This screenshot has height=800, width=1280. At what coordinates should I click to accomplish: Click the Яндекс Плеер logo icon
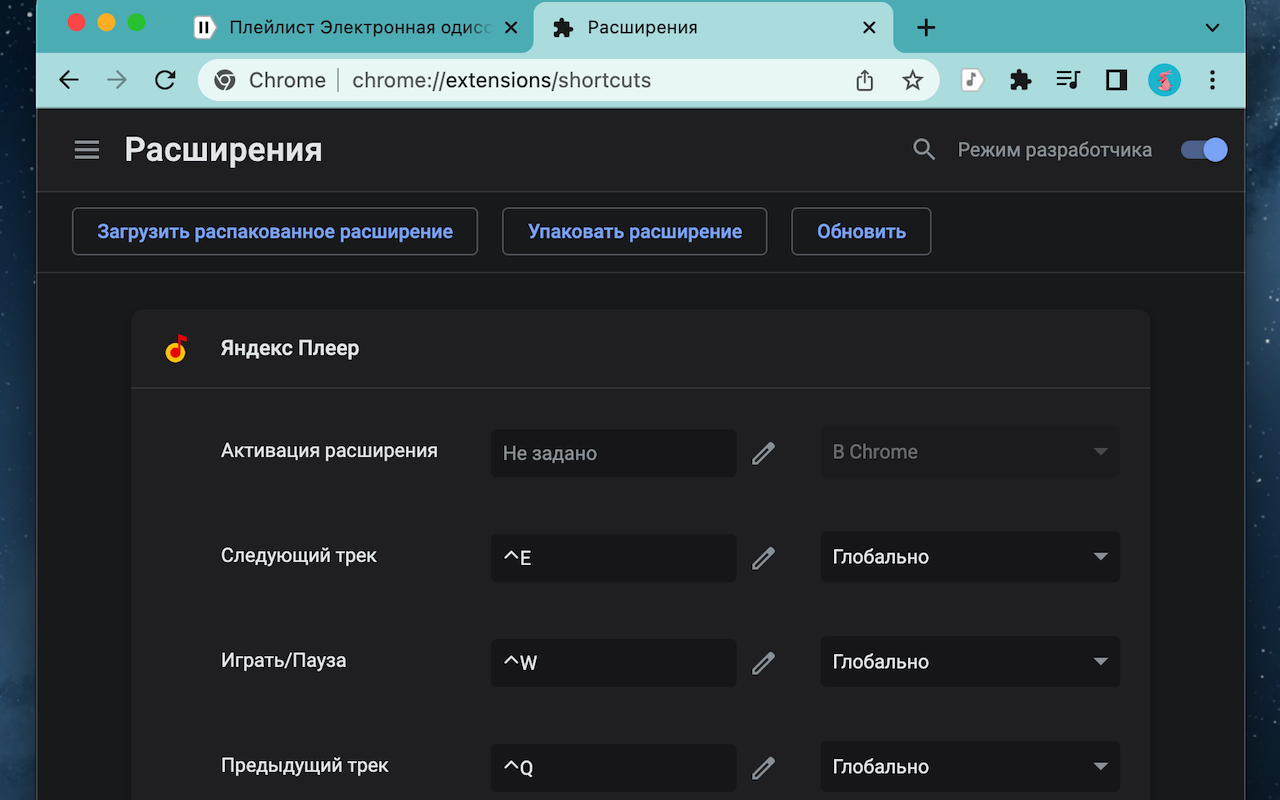(176, 348)
